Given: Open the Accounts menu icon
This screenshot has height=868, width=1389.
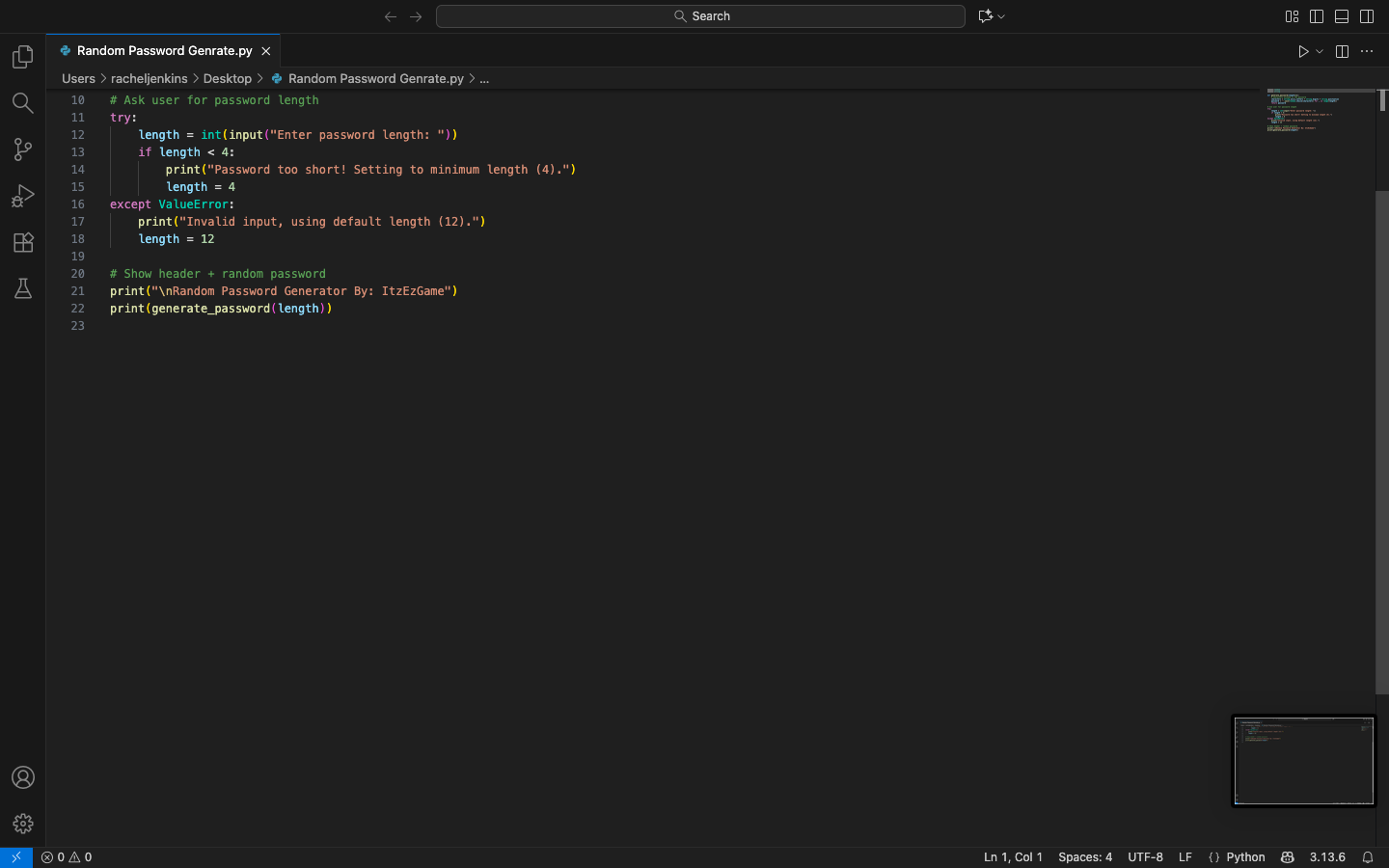Looking at the screenshot, I should [23, 777].
